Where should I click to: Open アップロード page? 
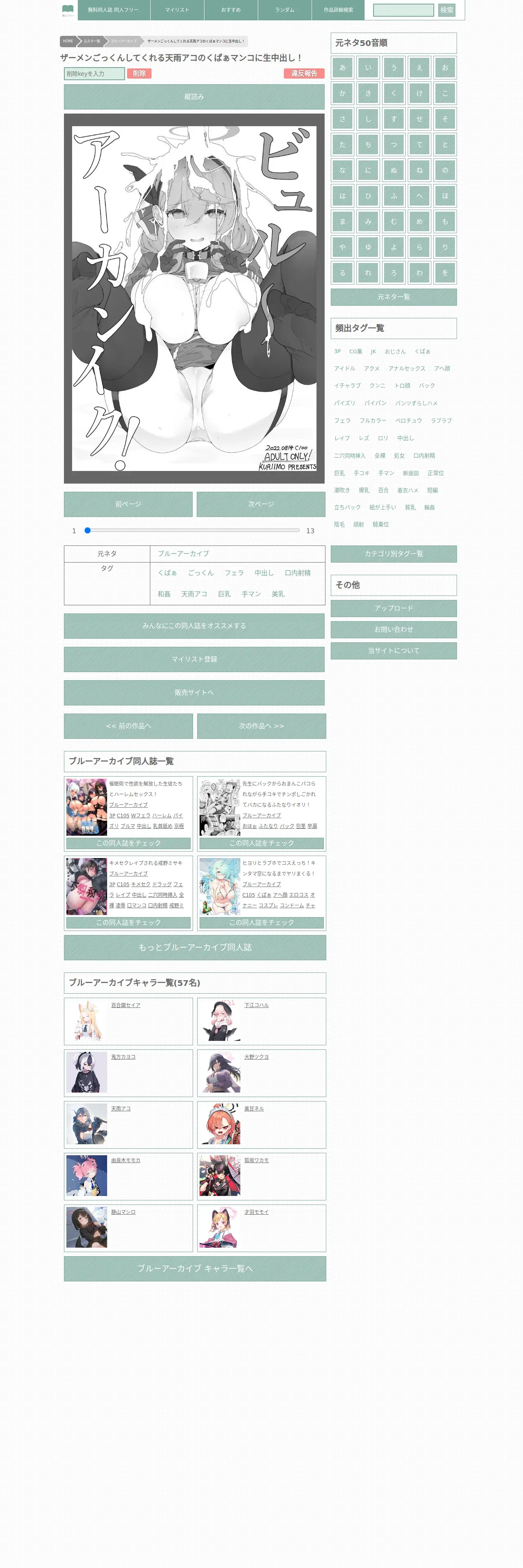tap(393, 609)
